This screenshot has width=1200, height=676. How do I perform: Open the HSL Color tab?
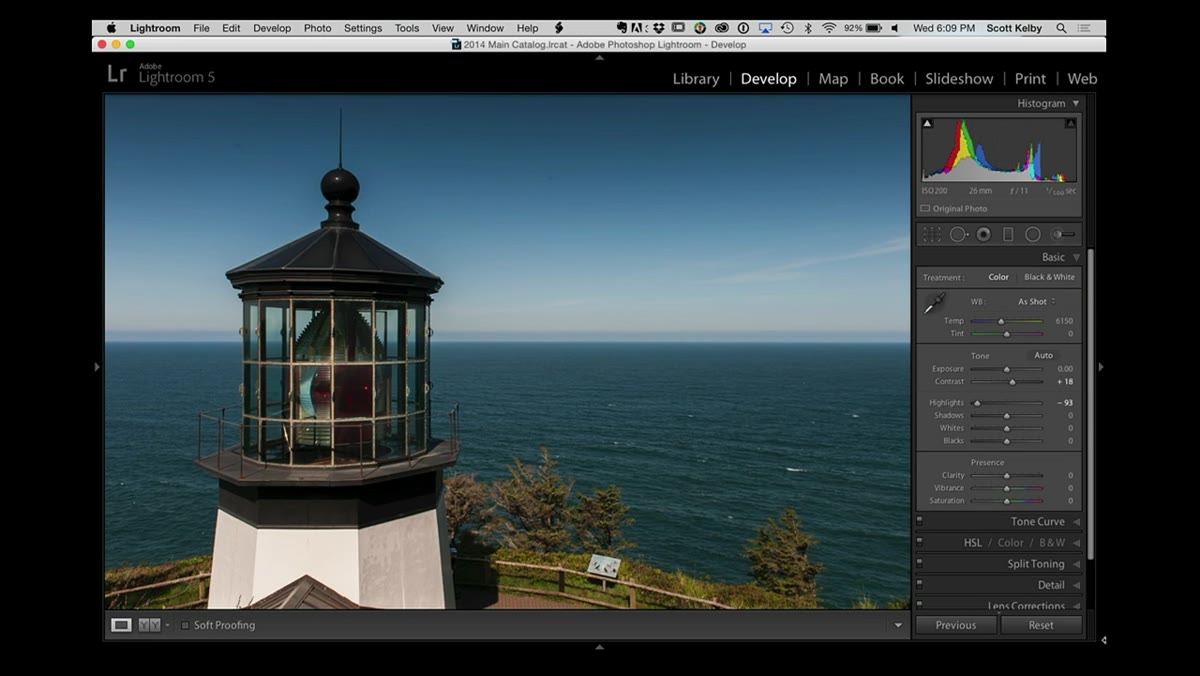(1010, 543)
